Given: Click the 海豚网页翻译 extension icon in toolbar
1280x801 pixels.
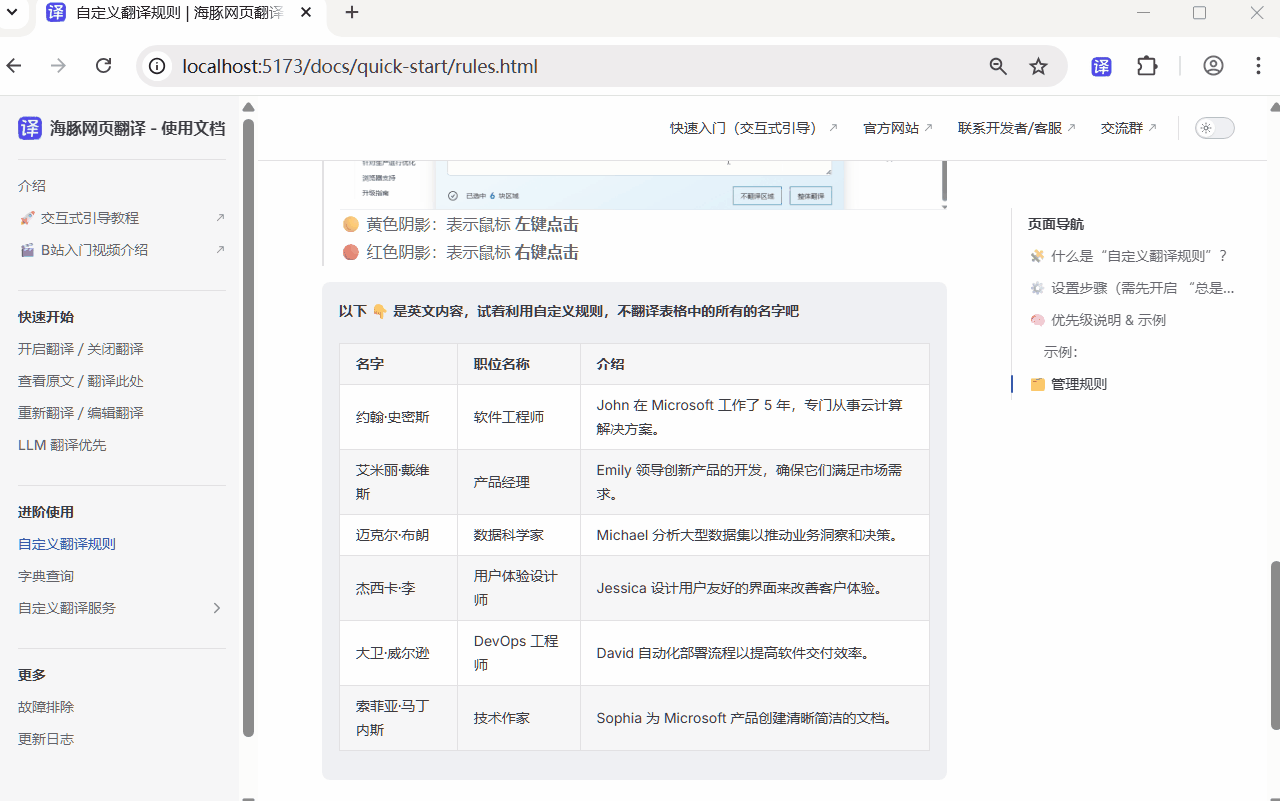Looking at the screenshot, I should click(1100, 66).
